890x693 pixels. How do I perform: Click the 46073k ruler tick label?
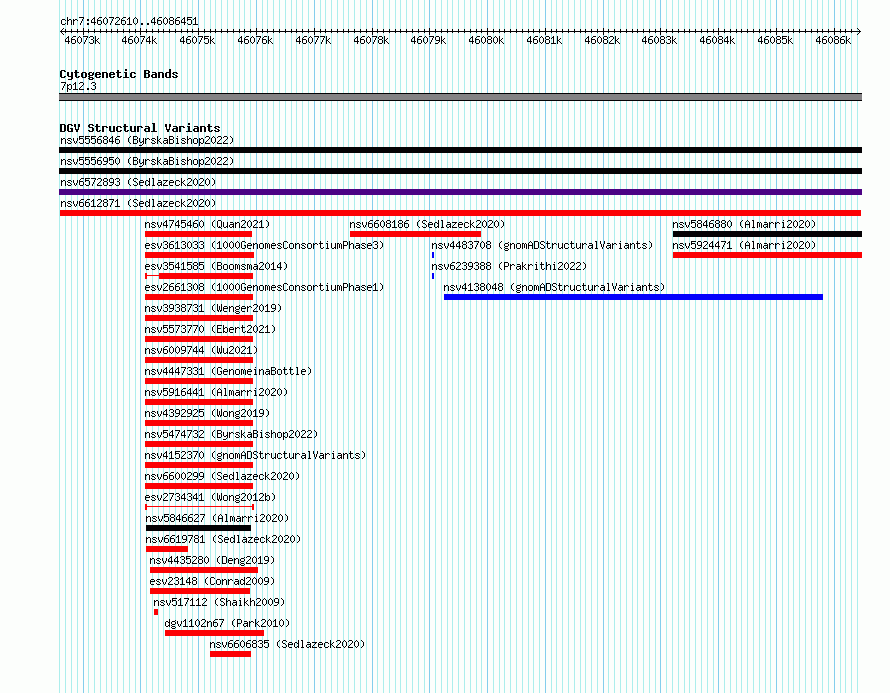(82, 40)
